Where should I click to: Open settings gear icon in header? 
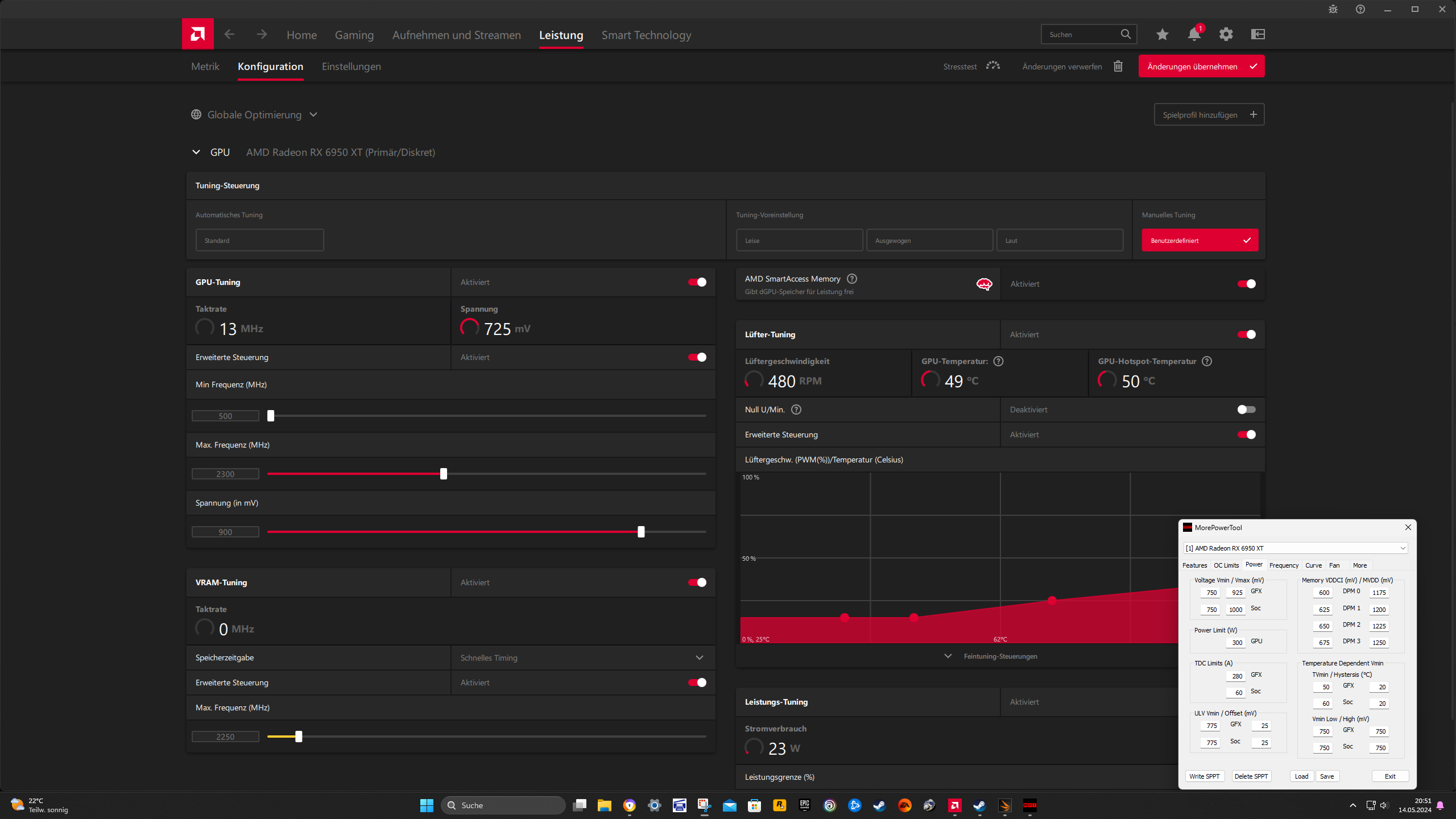pyautogui.click(x=1226, y=34)
